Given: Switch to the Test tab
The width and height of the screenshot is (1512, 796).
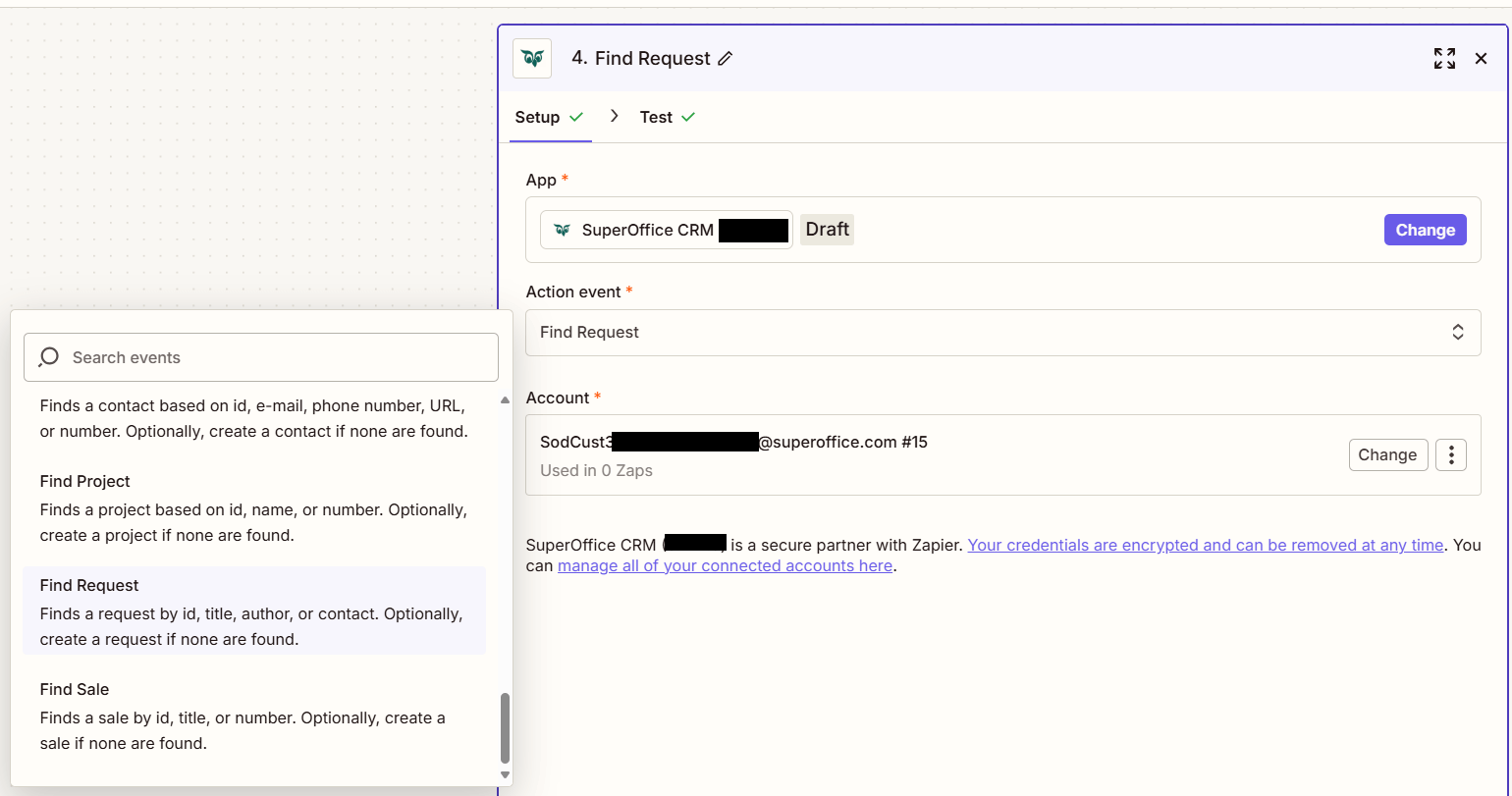Looking at the screenshot, I should (x=668, y=117).
